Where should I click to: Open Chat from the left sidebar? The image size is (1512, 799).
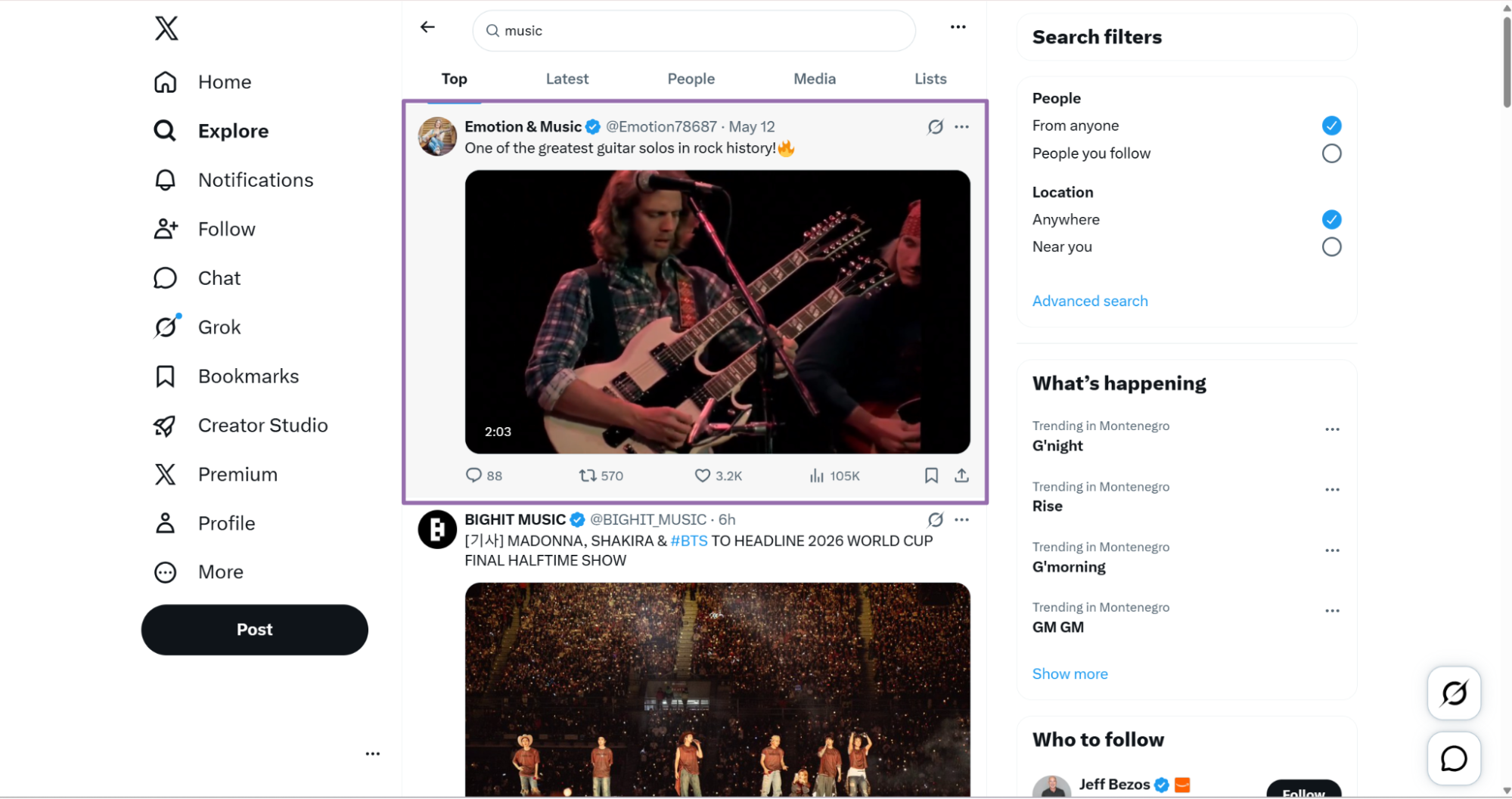click(x=197, y=278)
